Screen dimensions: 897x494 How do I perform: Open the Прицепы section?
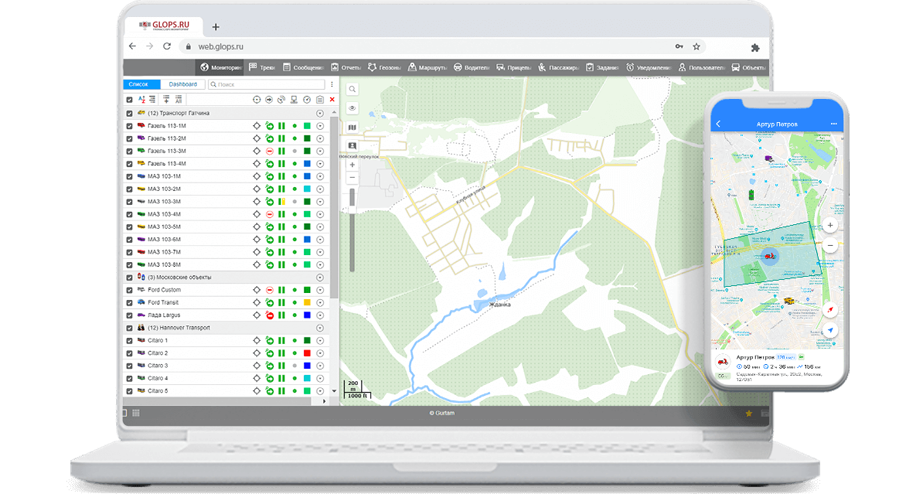[x=514, y=67]
